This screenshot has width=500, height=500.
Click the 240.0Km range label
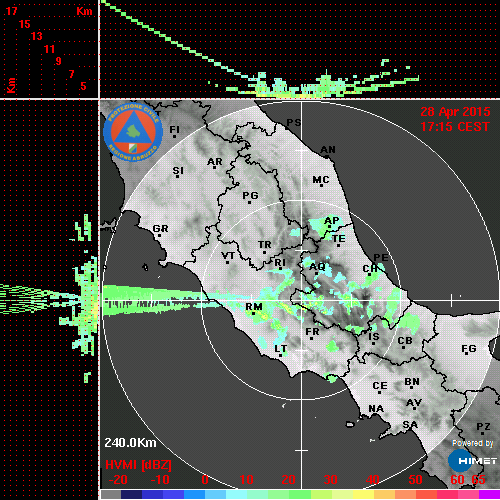point(130,443)
